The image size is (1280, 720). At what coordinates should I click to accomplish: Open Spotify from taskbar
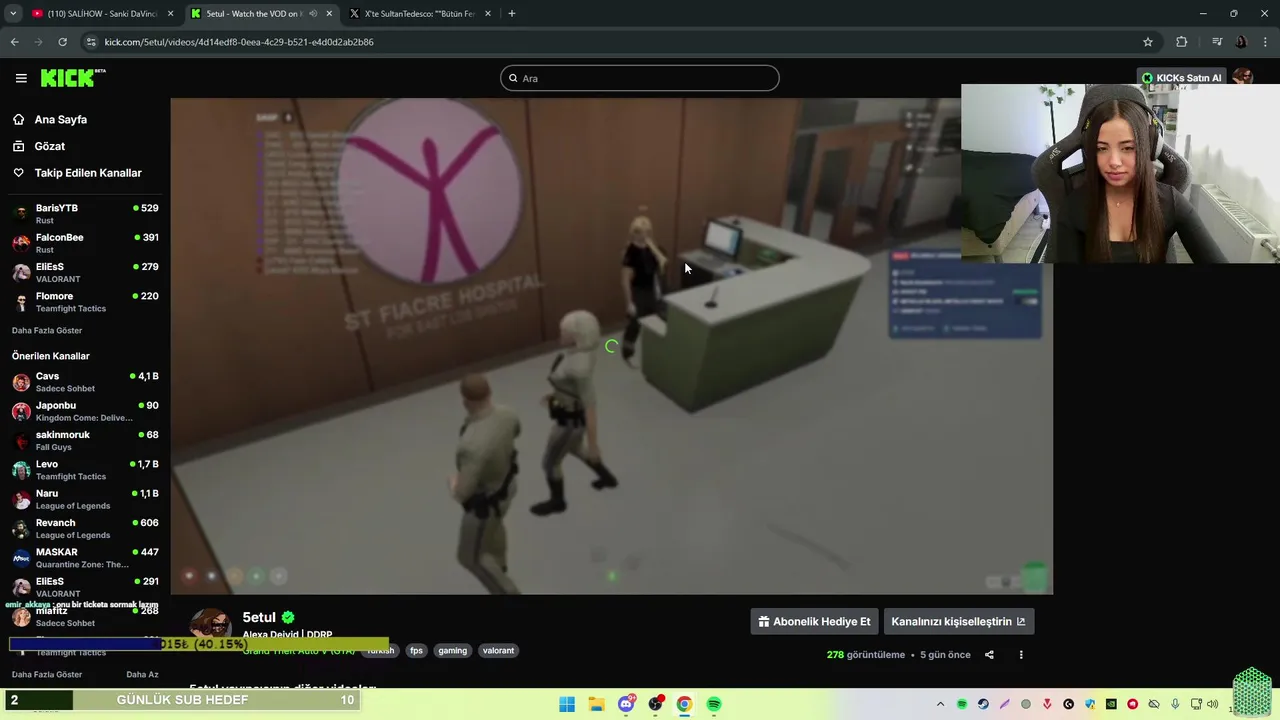714,704
